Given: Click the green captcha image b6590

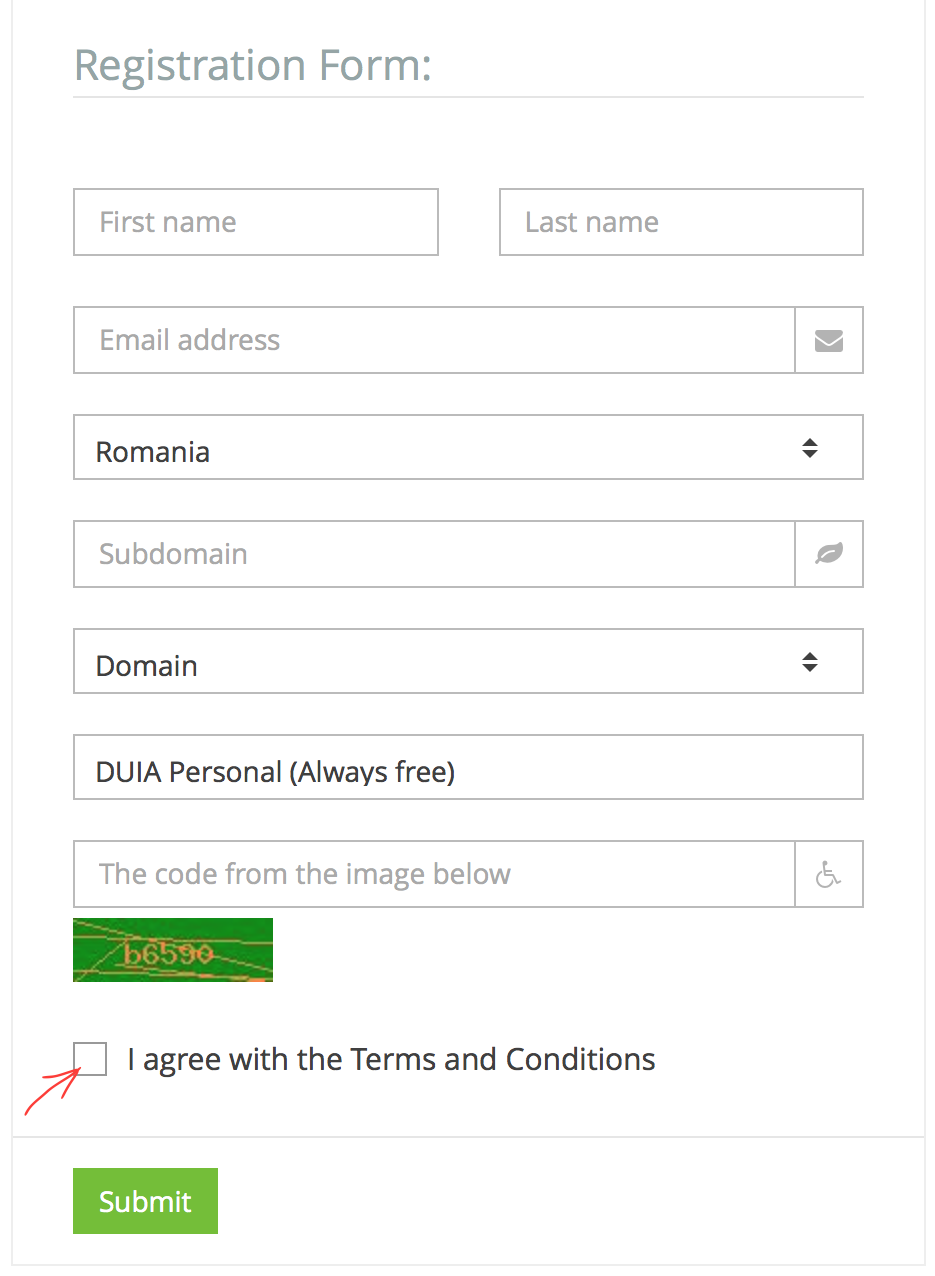Looking at the screenshot, I should click(x=173, y=950).
